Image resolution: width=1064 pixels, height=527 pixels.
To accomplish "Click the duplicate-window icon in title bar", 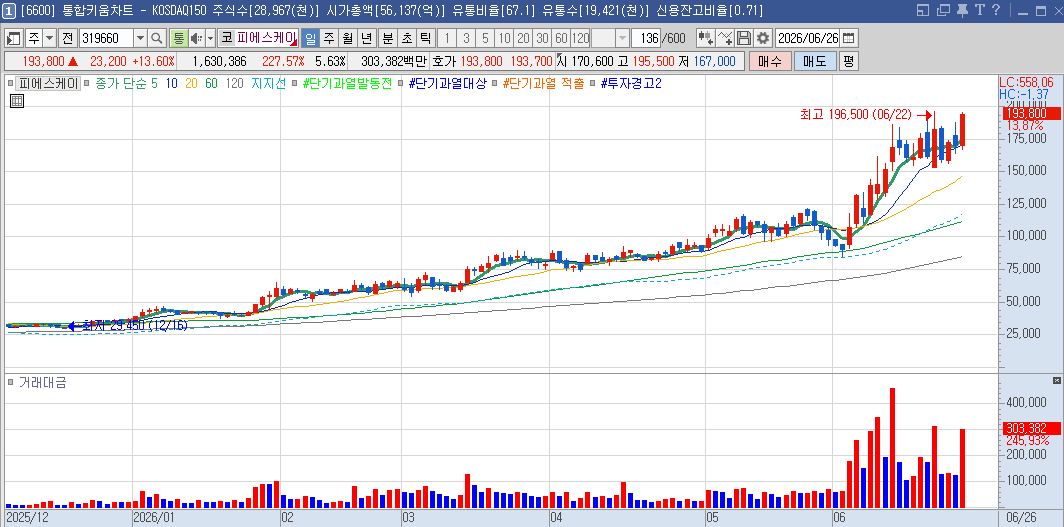I will (943, 10).
